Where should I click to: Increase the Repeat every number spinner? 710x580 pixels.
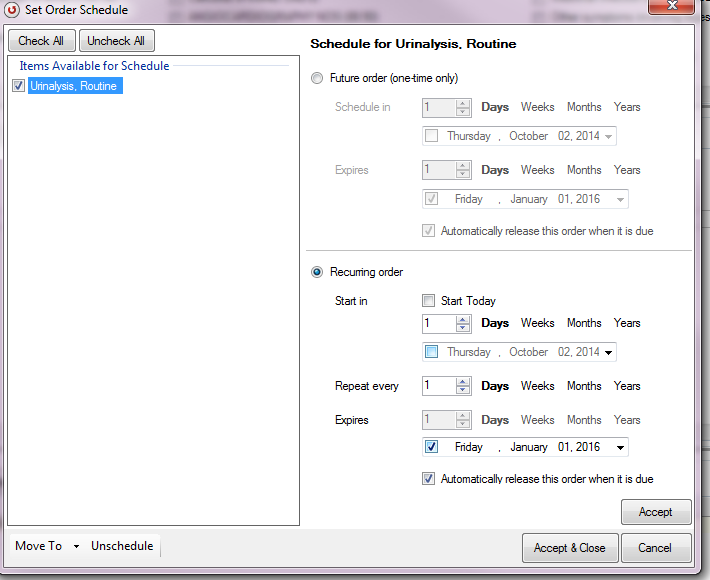coord(462,382)
